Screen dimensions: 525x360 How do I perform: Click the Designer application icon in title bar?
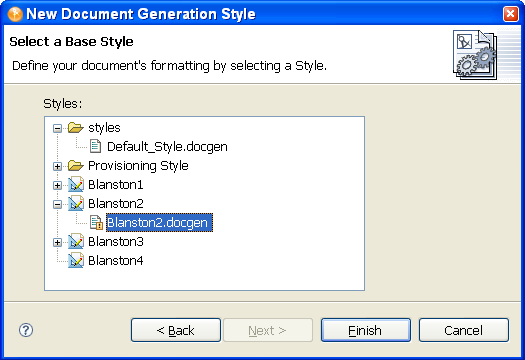click(x=15, y=14)
